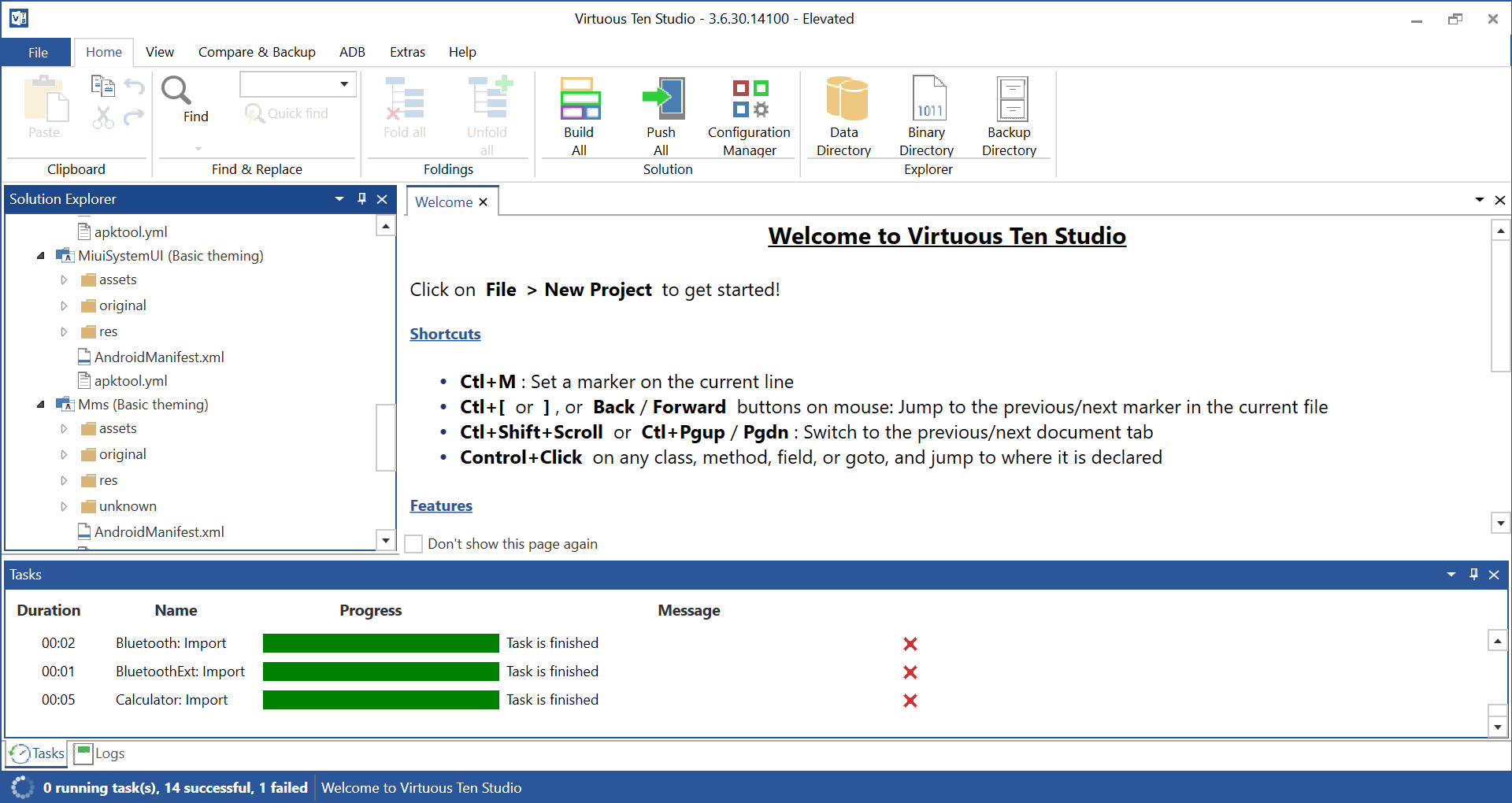Viewport: 1512px width, 803px height.
Task: Click the BluetoothExt: Import progress bar
Action: [x=381, y=672]
